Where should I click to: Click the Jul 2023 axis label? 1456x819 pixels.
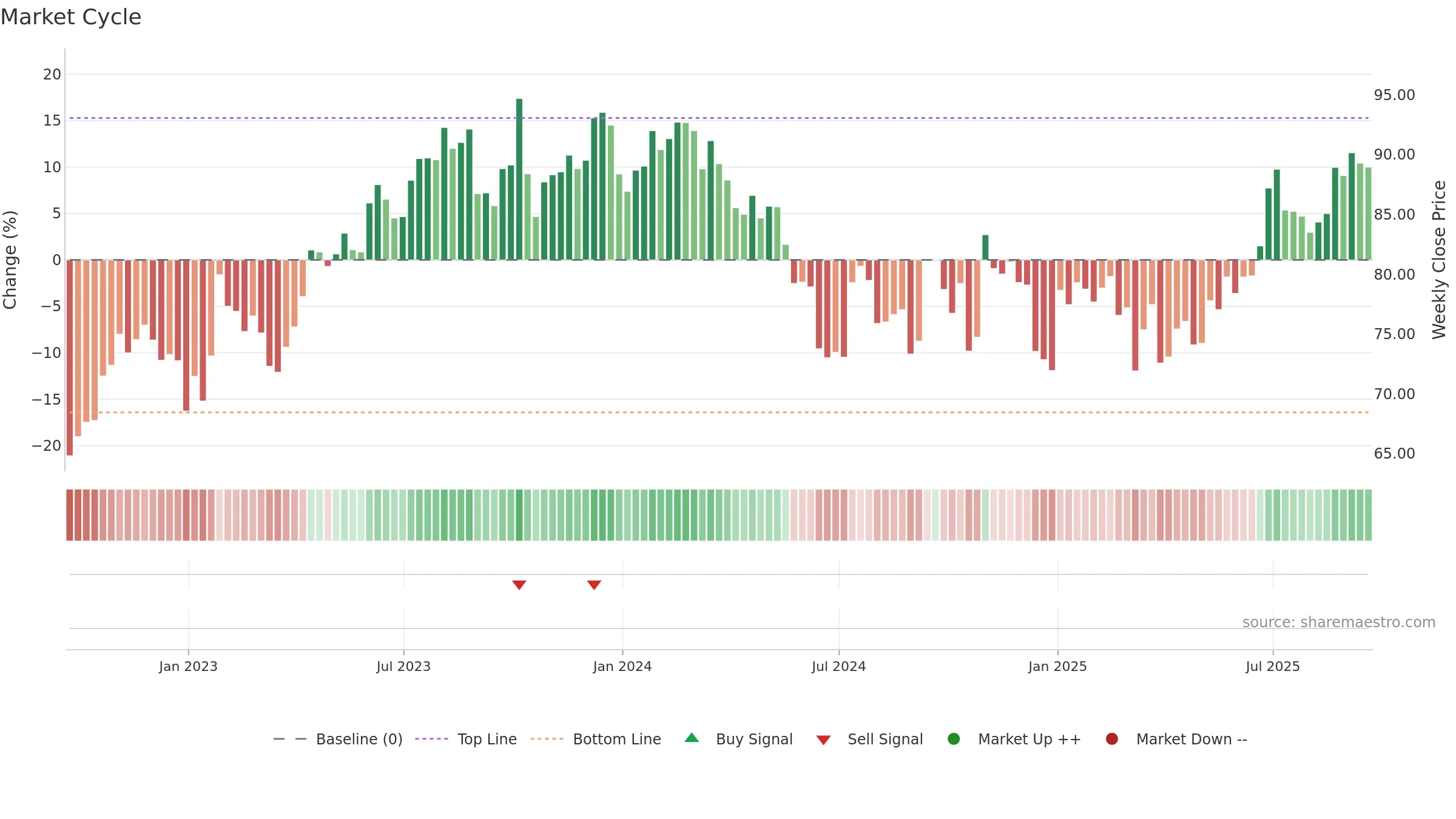click(x=403, y=666)
